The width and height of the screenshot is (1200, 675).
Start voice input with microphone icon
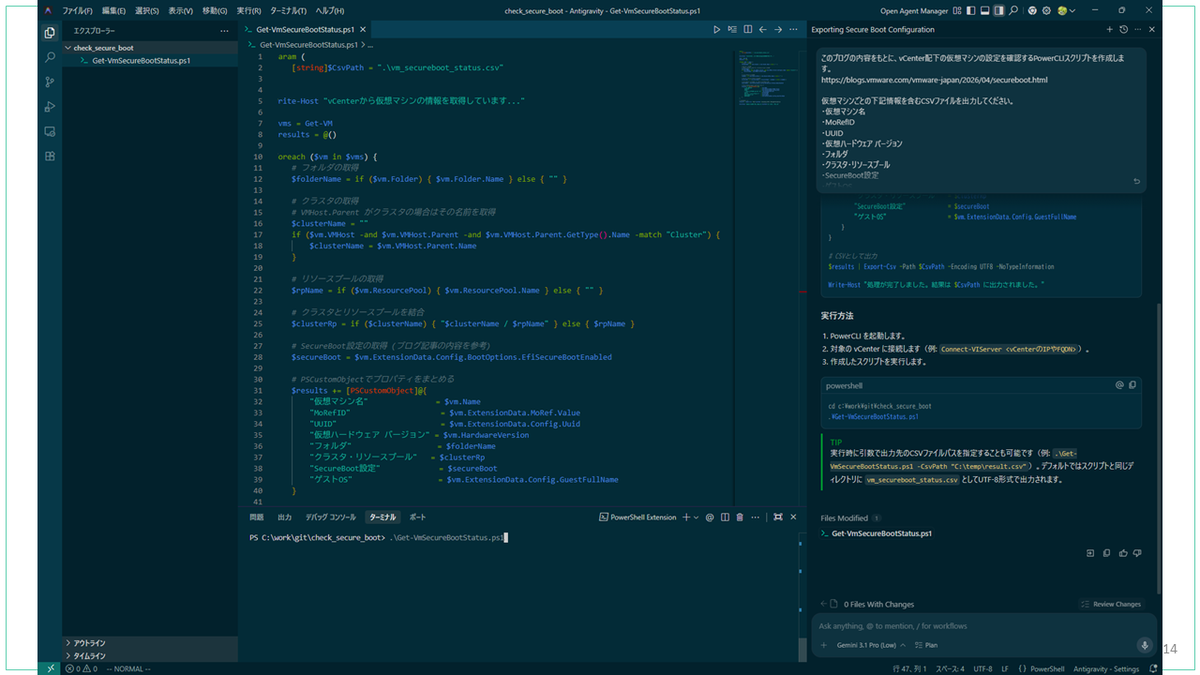click(1145, 646)
